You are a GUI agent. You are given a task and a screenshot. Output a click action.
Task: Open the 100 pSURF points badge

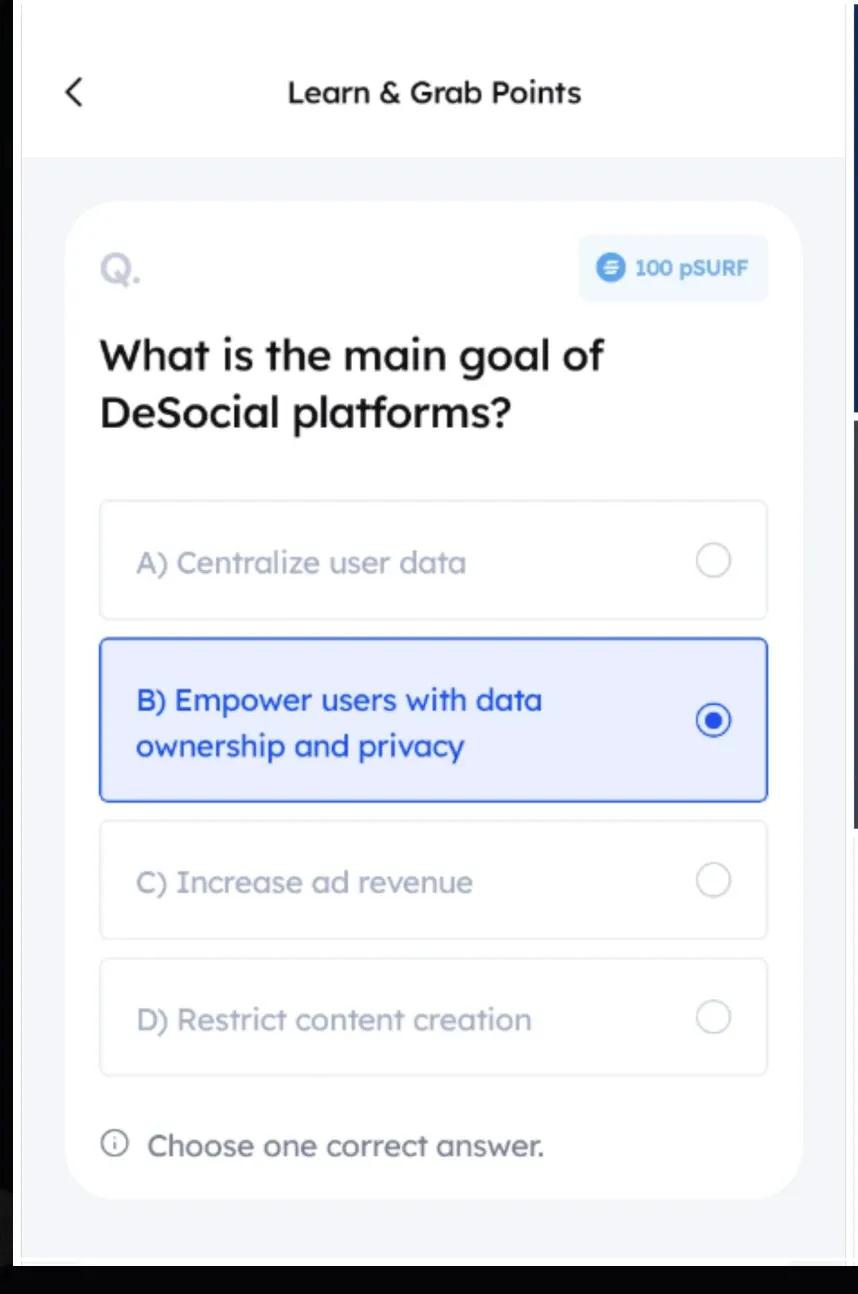[x=672, y=267]
